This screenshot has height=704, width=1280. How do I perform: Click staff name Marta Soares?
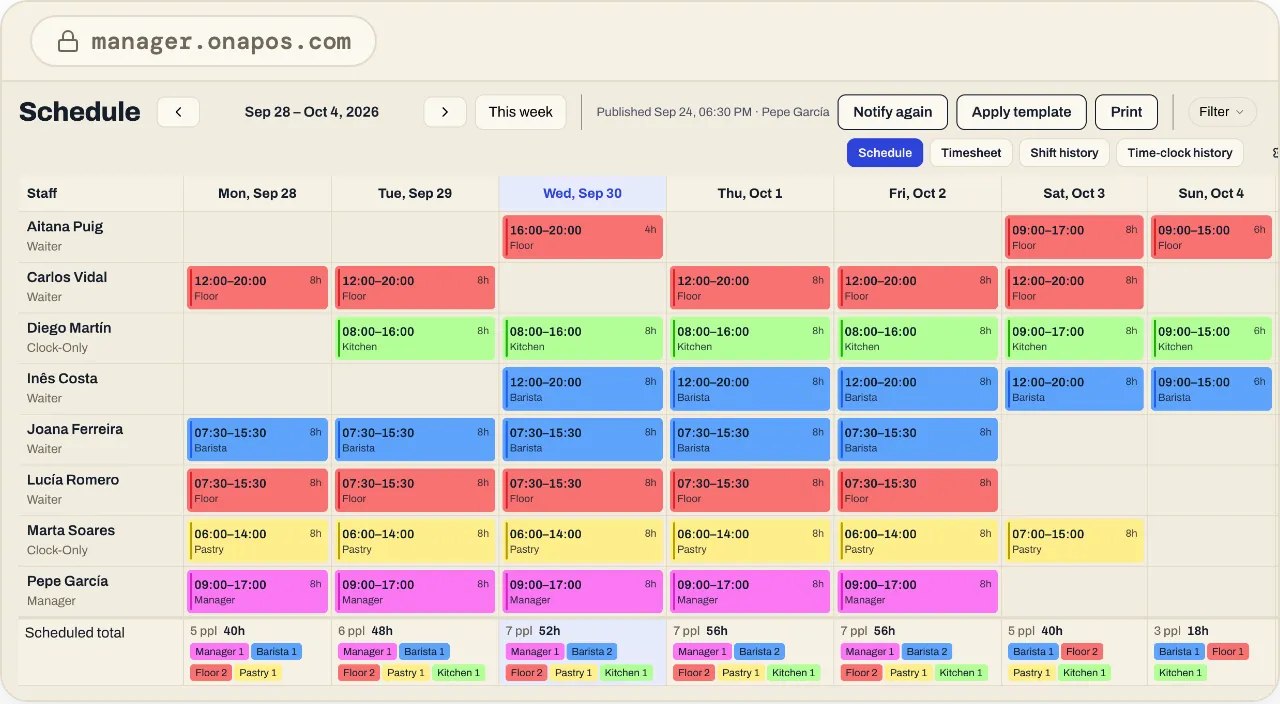coord(71,530)
